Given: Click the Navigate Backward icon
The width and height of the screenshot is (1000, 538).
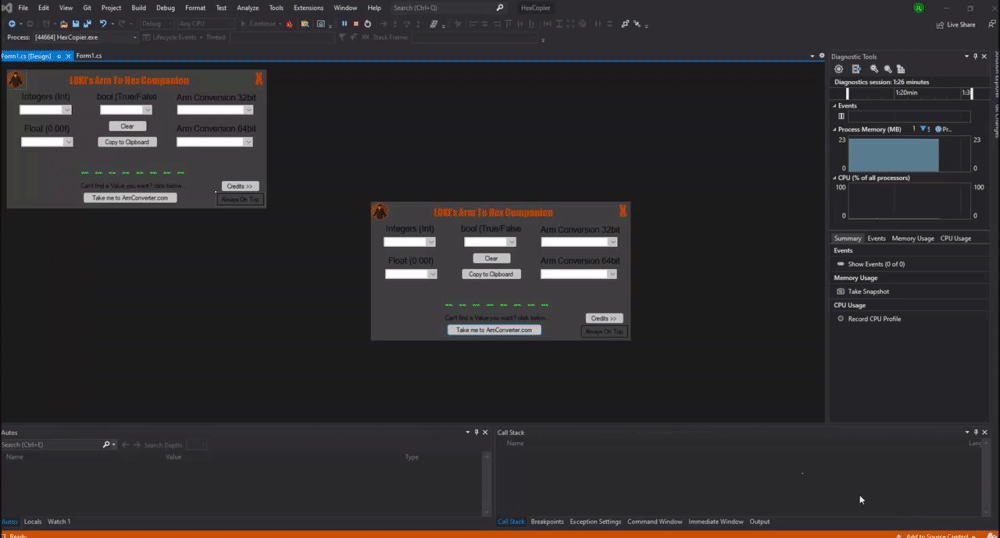Looking at the screenshot, I should click(11, 24).
